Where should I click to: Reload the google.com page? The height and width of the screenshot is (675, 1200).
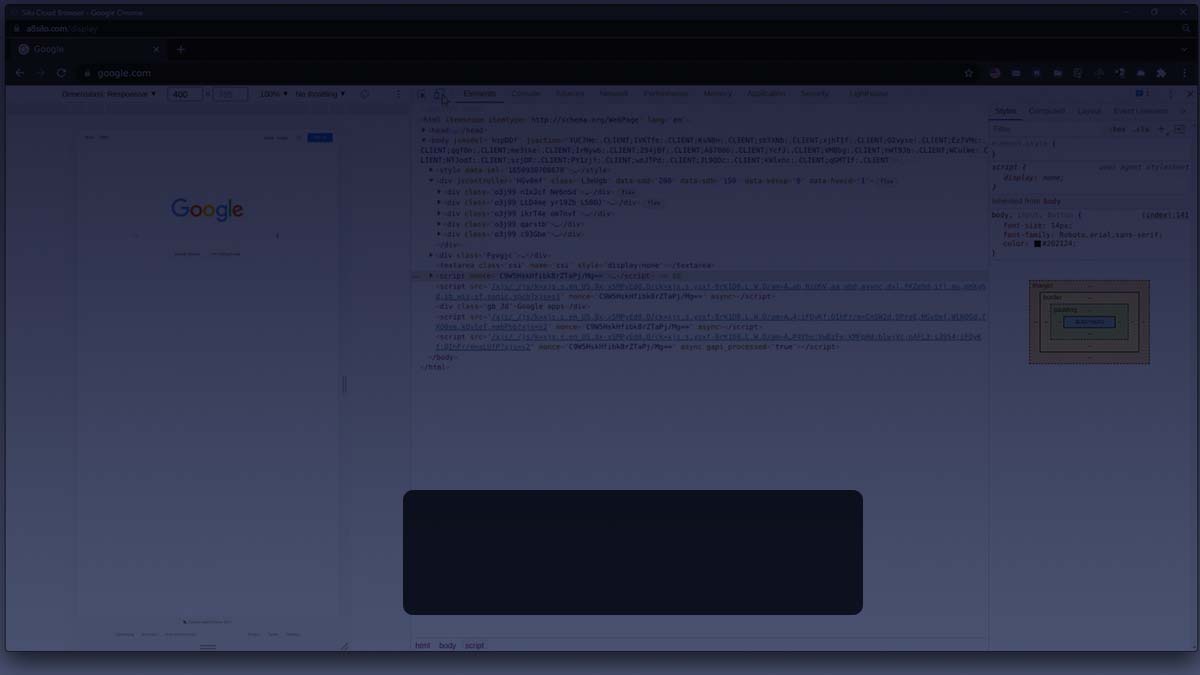coord(61,73)
